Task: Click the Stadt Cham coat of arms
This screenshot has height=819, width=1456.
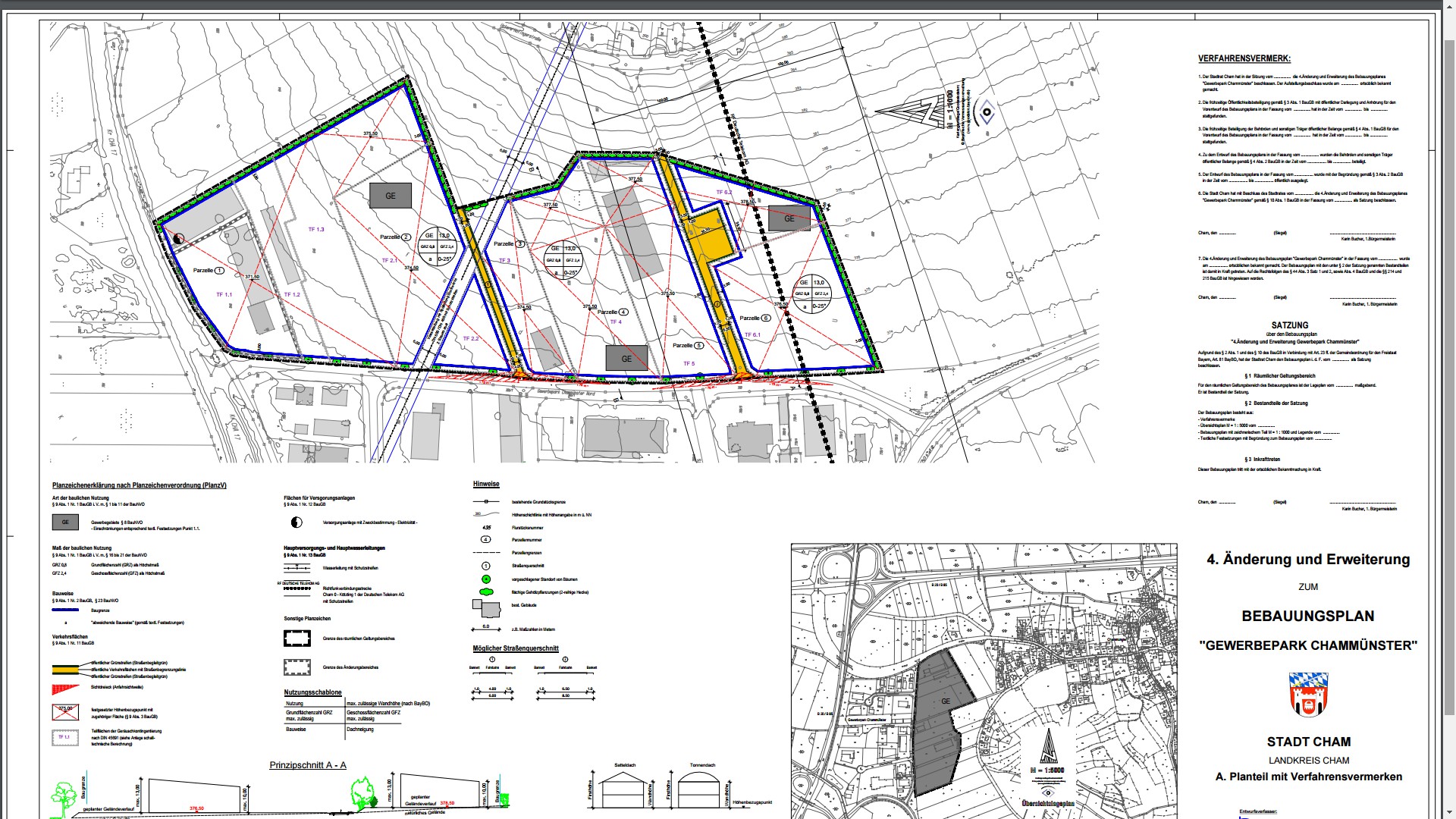Action: [1308, 694]
